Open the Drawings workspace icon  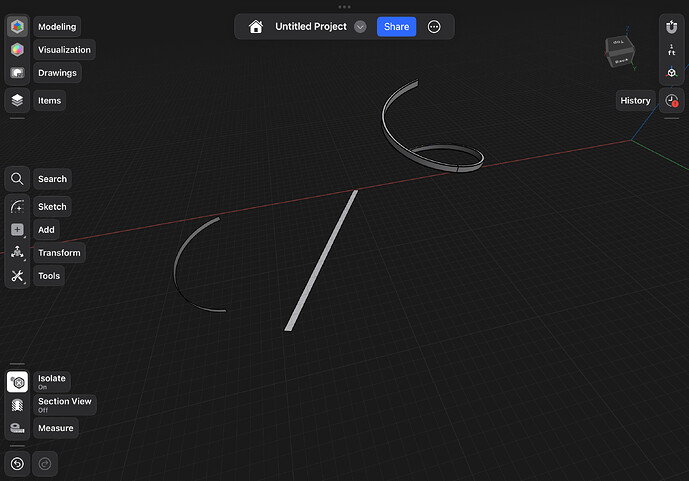click(17, 73)
